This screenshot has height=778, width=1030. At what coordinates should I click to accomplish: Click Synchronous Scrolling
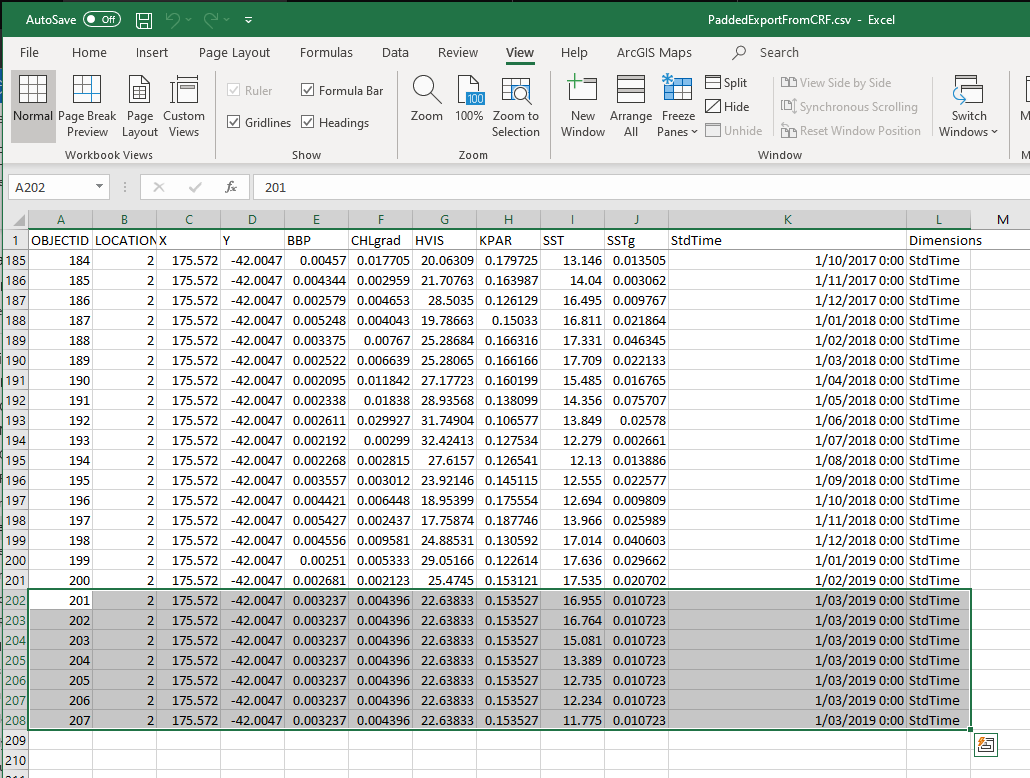(849, 106)
